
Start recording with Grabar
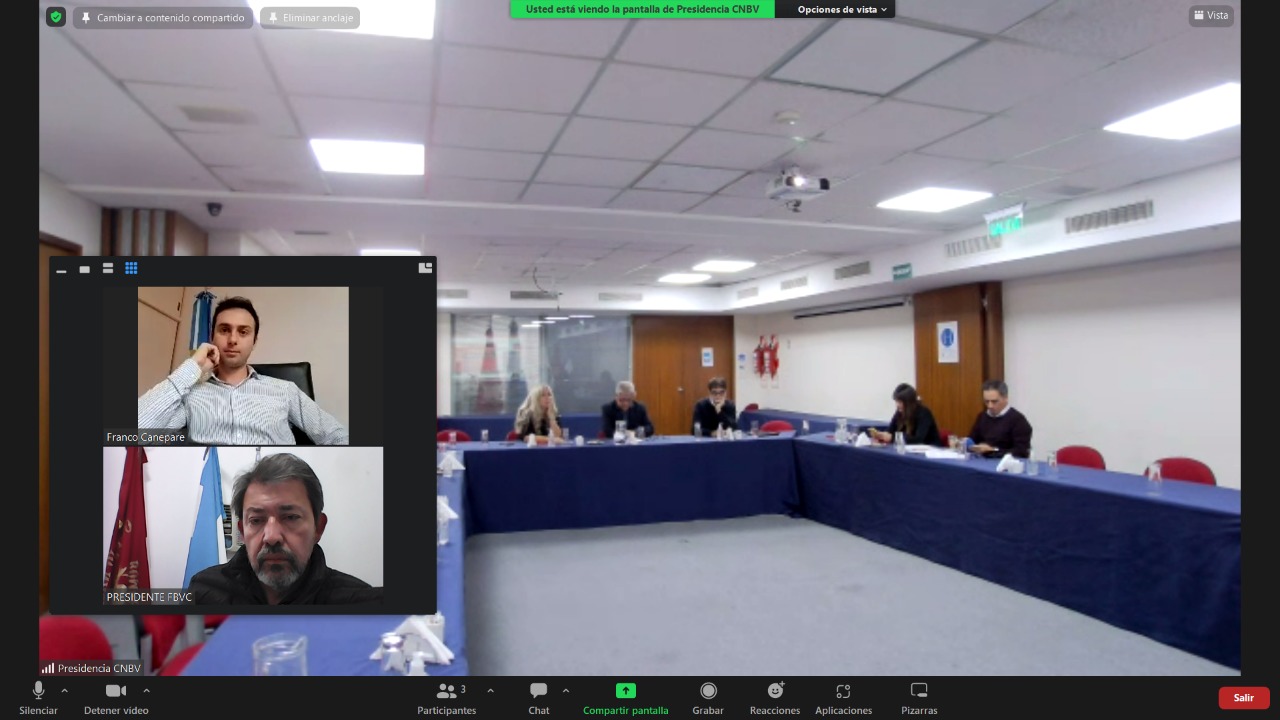click(708, 698)
